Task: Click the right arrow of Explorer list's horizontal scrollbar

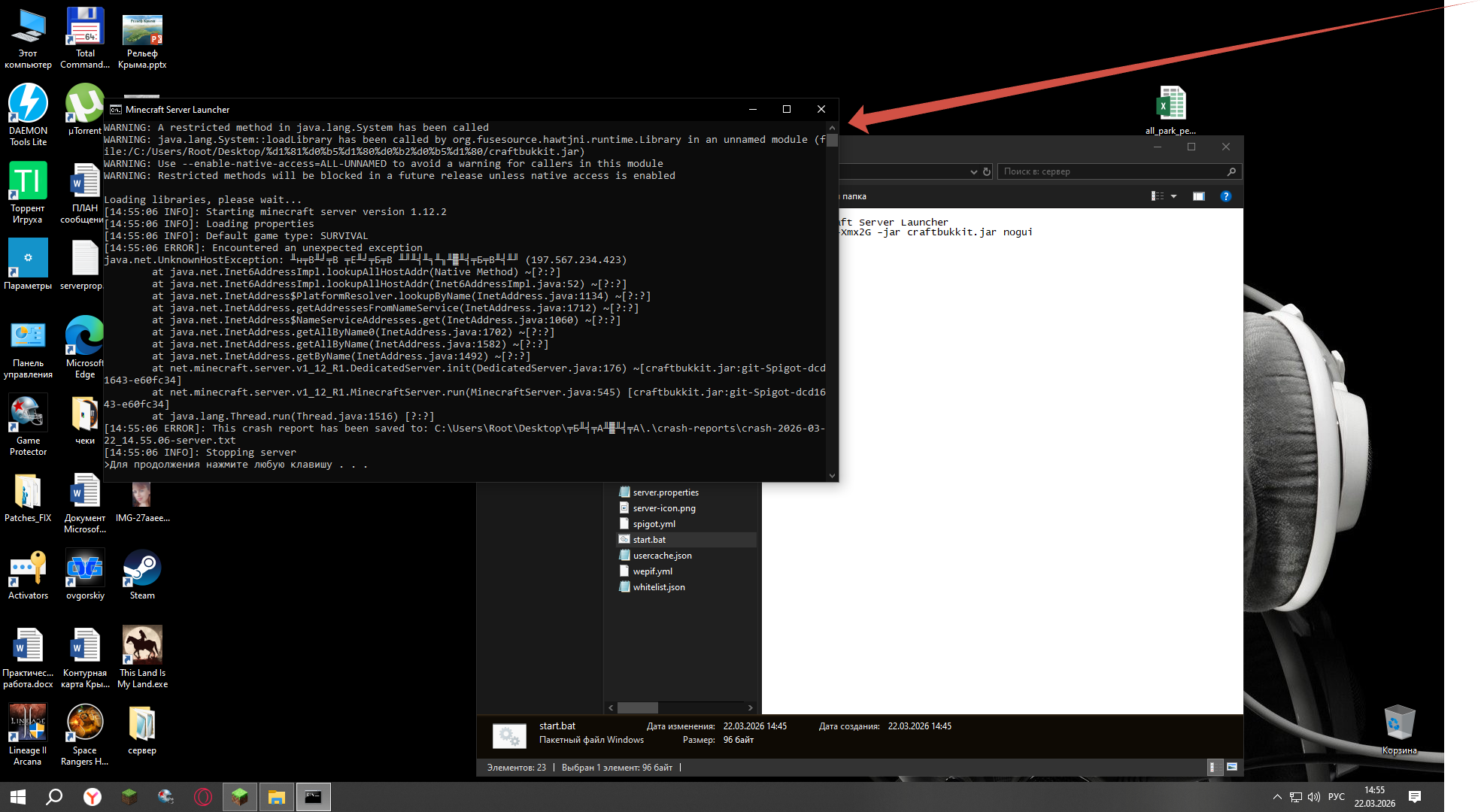Action: point(750,707)
